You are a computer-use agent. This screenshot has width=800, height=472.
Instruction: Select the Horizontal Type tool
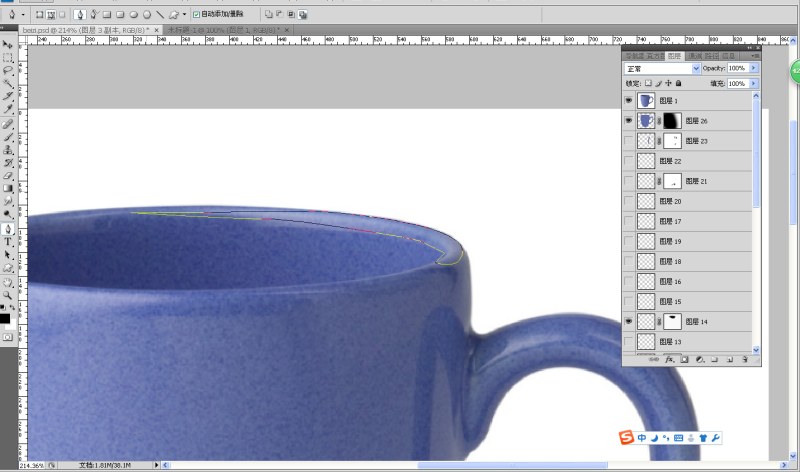click(8, 242)
